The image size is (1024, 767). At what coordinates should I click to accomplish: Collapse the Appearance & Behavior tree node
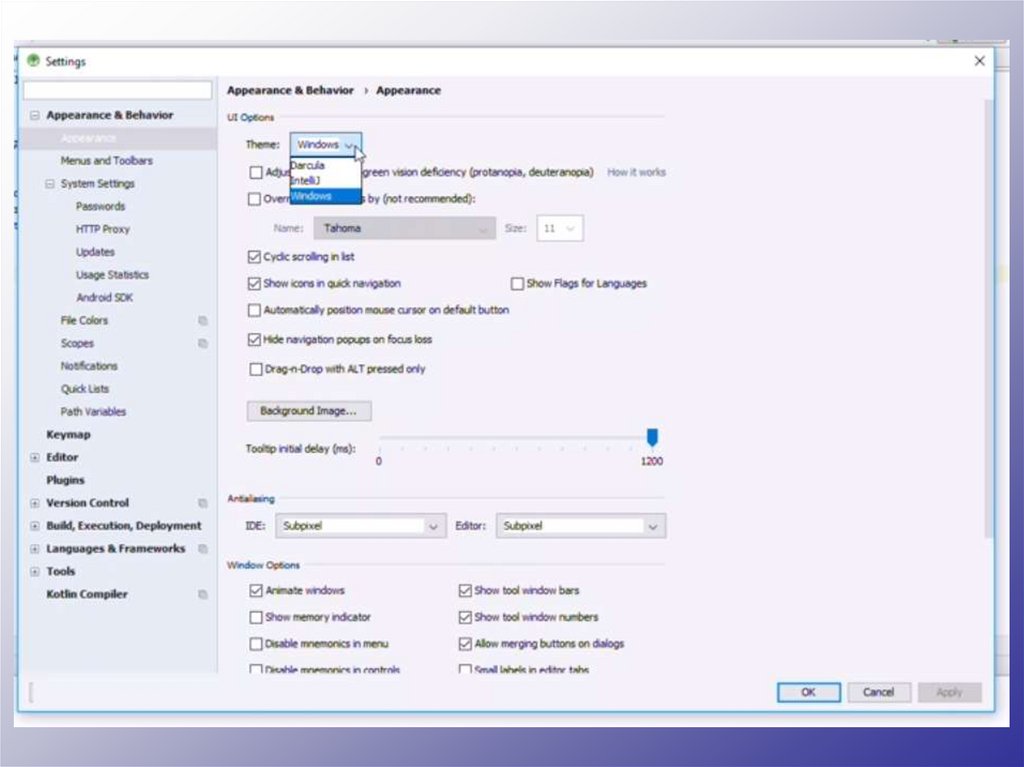pos(35,115)
